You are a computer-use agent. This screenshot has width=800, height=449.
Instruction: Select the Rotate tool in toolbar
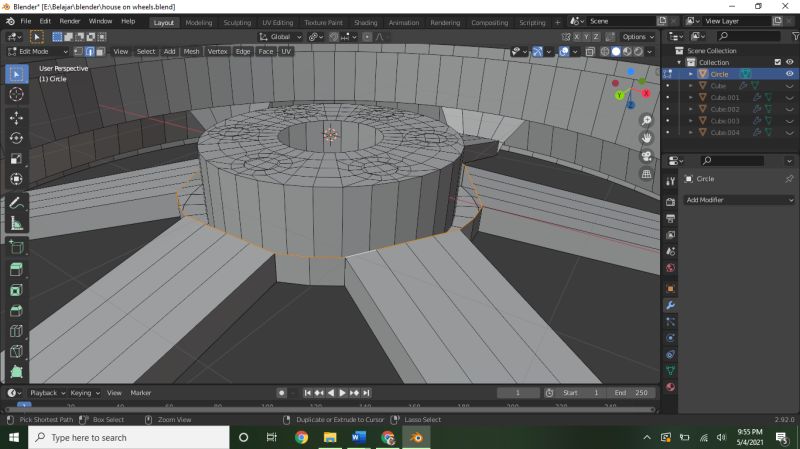click(x=16, y=138)
